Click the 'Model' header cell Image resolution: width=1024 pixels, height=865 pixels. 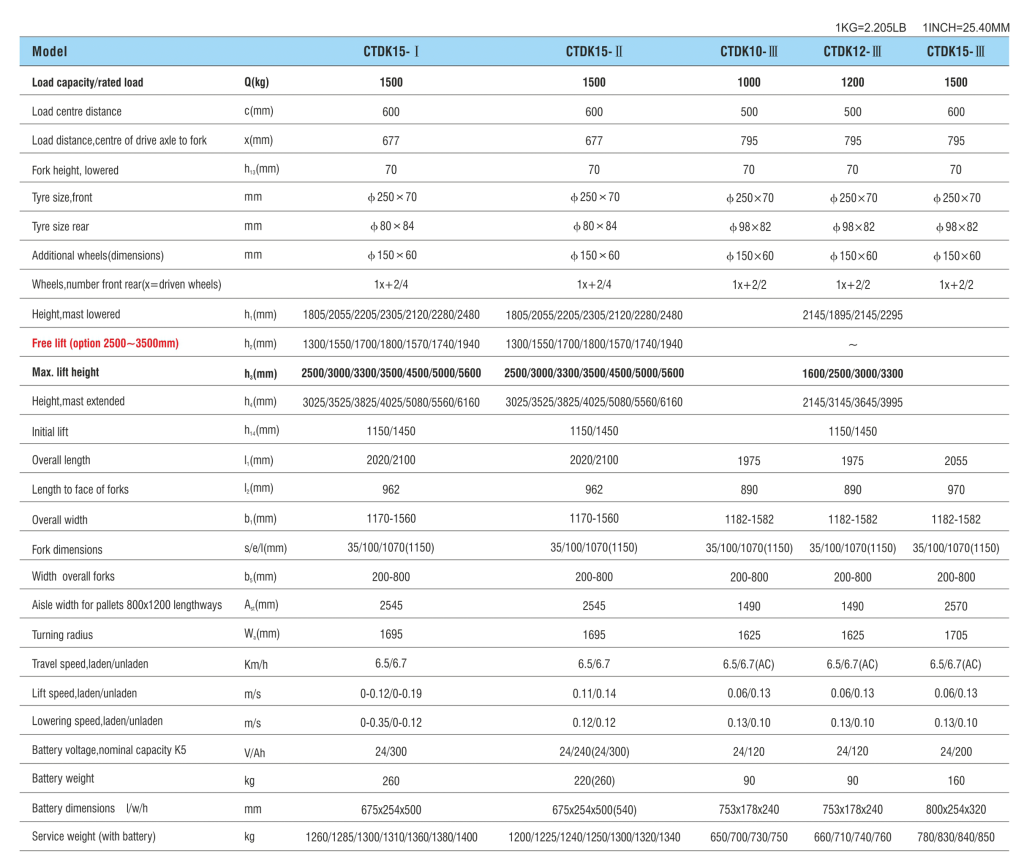(x=50, y=52)
